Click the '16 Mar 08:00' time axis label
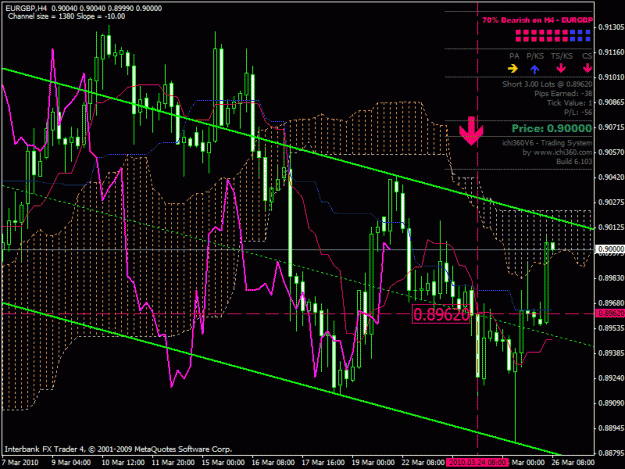This screenshot has height=469, width=625. [x=273, y=462]
